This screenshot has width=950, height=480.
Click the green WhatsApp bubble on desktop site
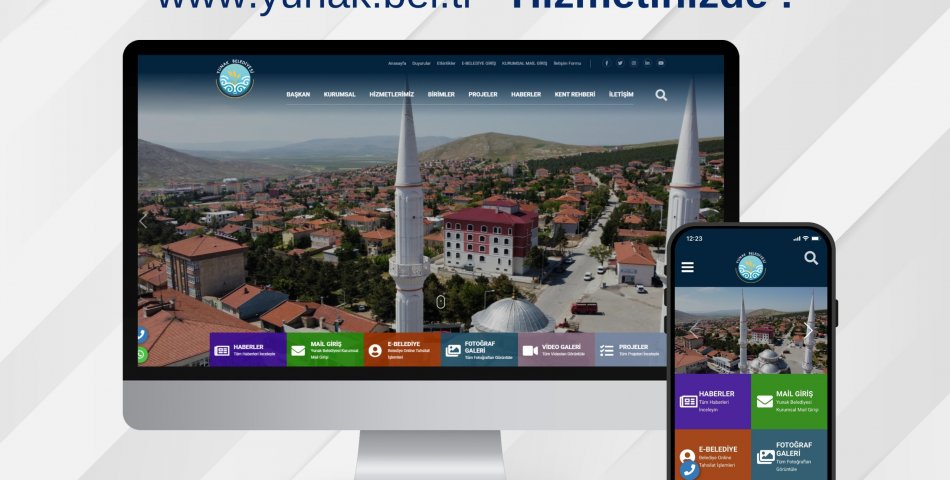click(x=142, y=355)
